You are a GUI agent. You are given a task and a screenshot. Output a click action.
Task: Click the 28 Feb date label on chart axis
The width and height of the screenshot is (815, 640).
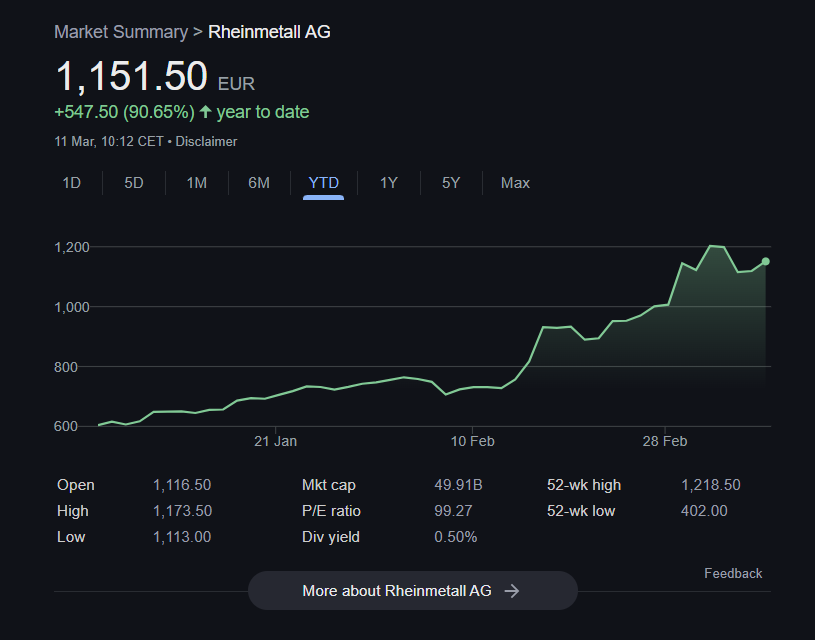click(x=665, y=441)
